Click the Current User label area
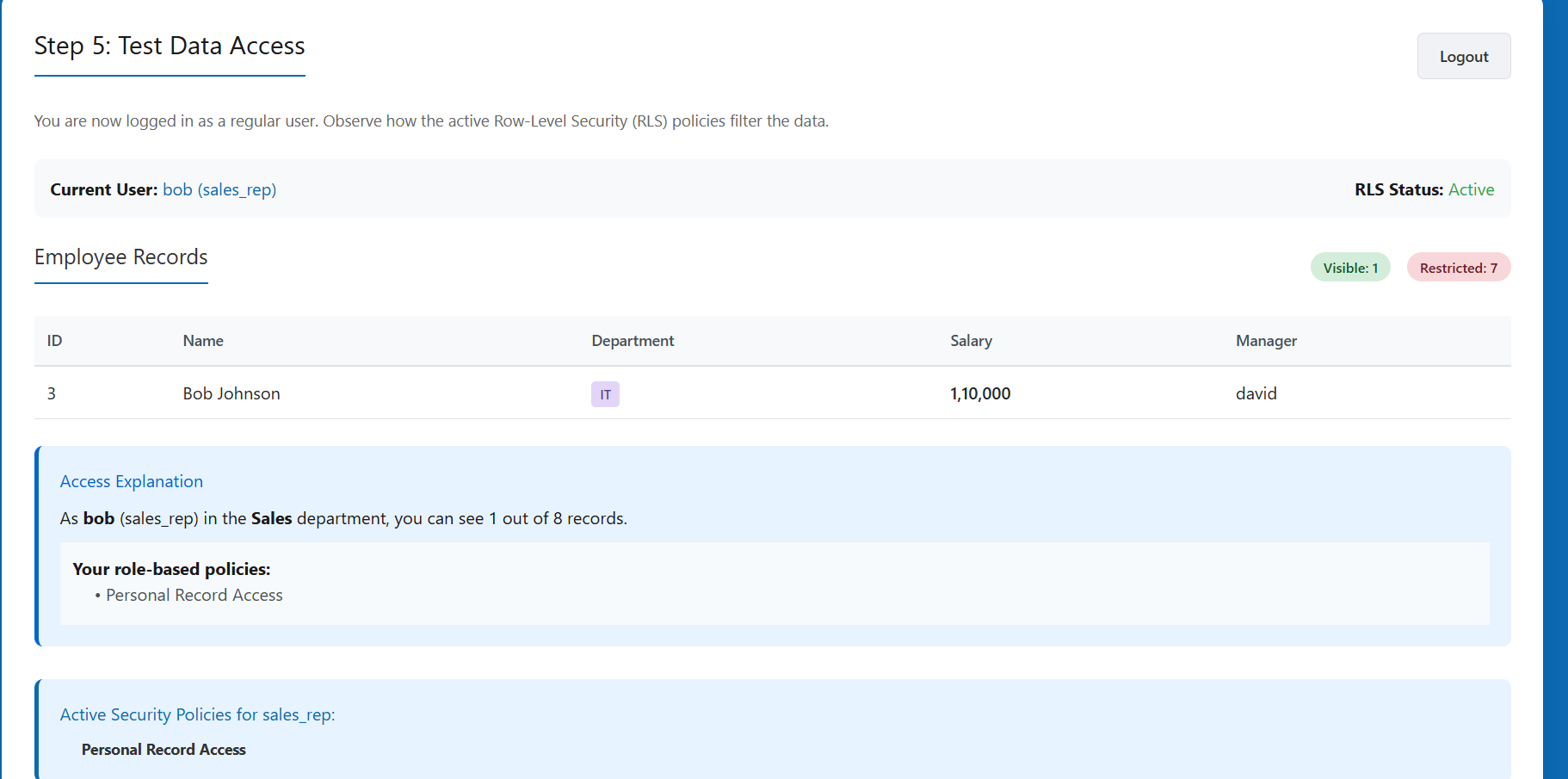This screenshot has height=779, width=1568. (103, 189)
